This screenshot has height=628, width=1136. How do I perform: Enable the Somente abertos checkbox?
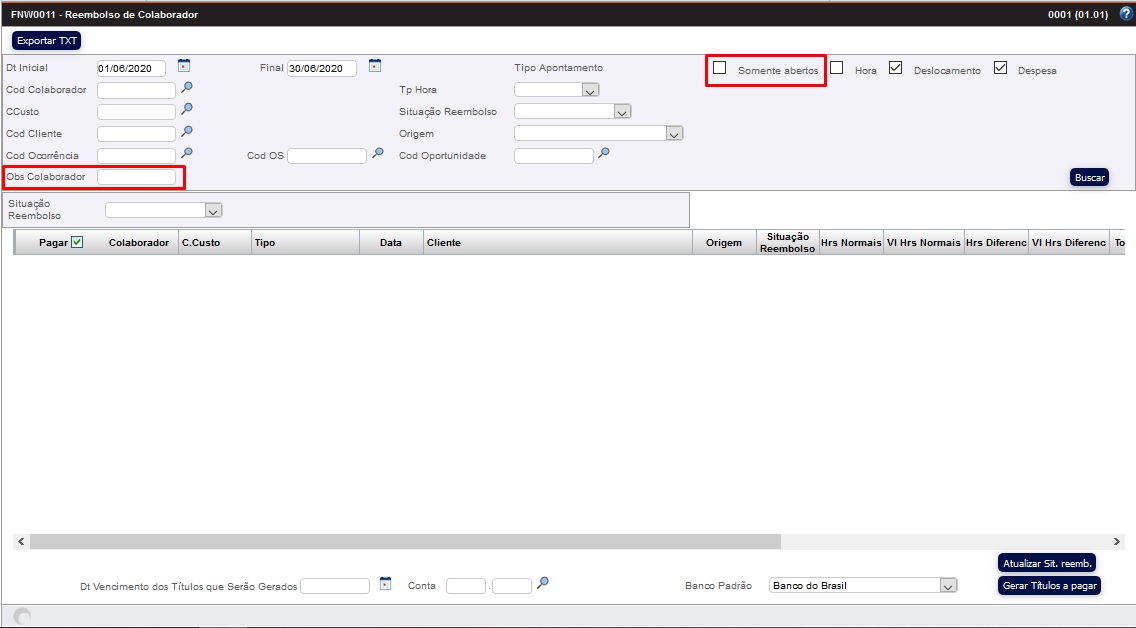(x=719, y=68)
